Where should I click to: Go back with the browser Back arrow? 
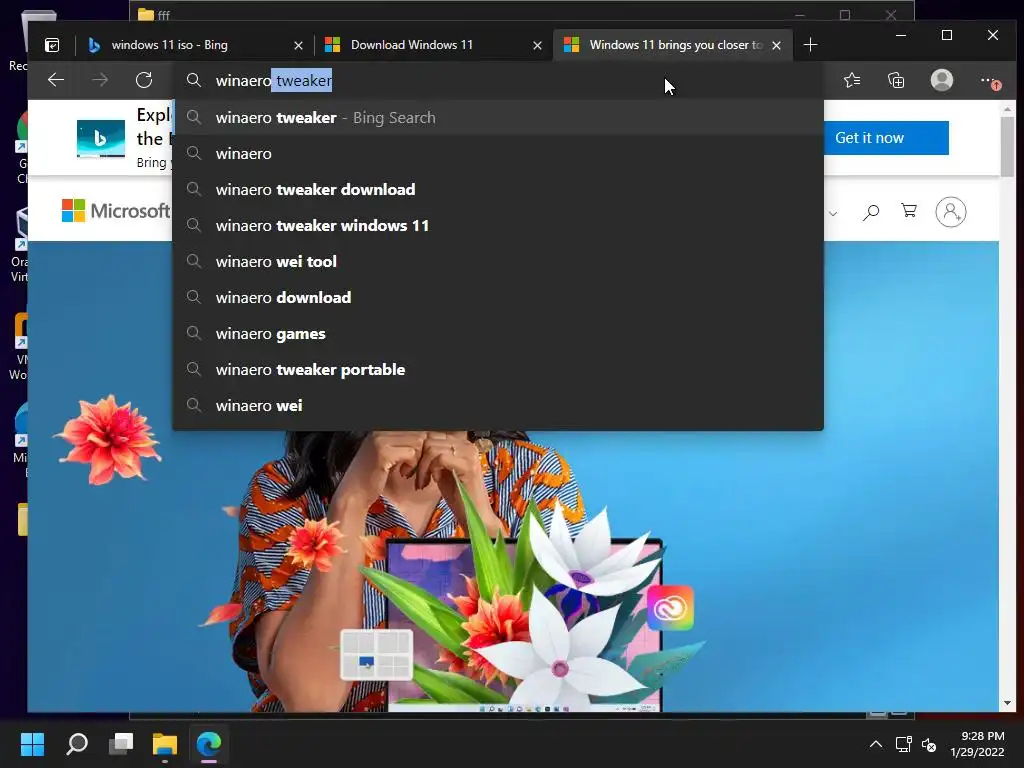tap(56, 80)
